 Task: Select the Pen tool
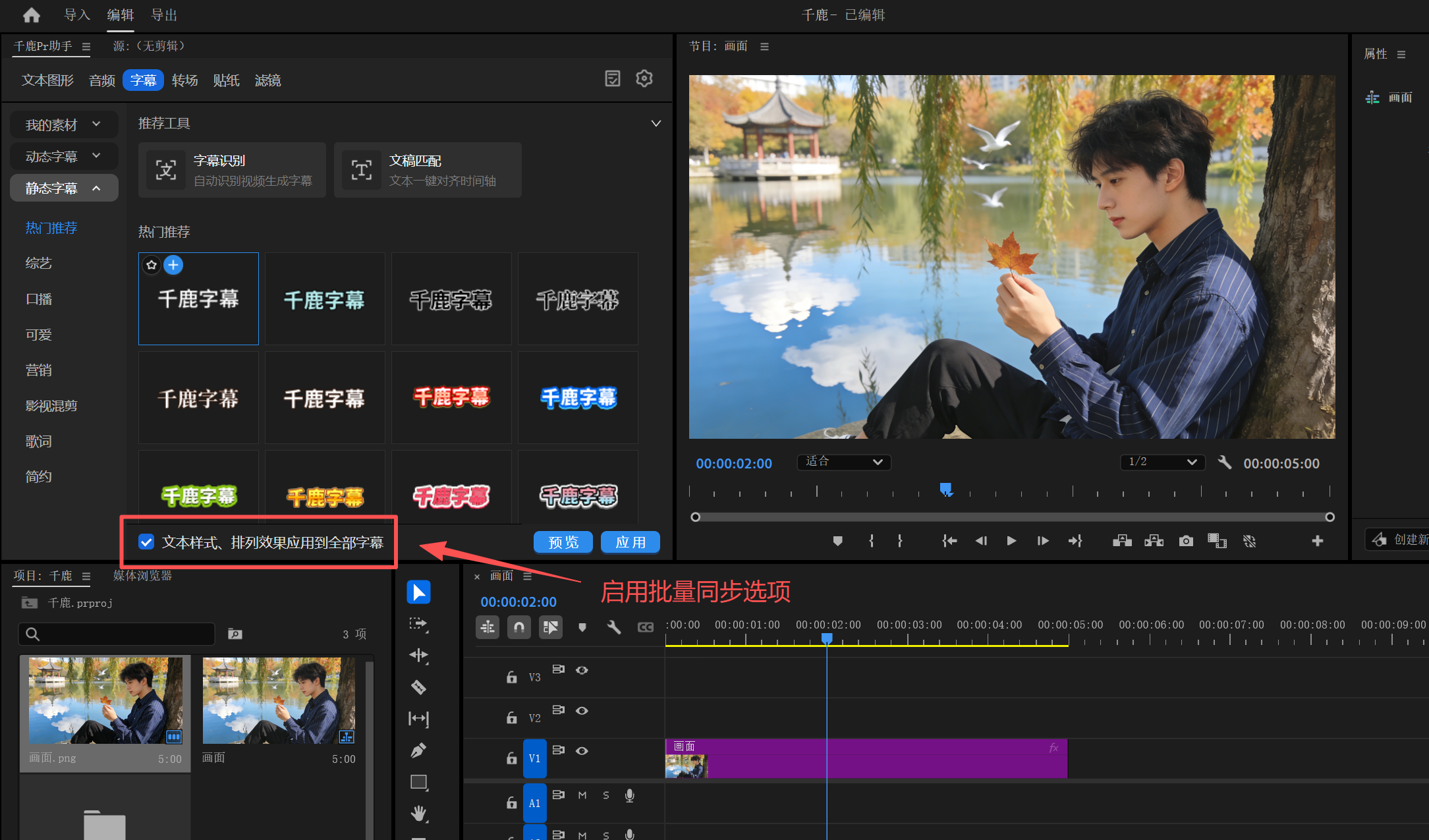(418, 750)
